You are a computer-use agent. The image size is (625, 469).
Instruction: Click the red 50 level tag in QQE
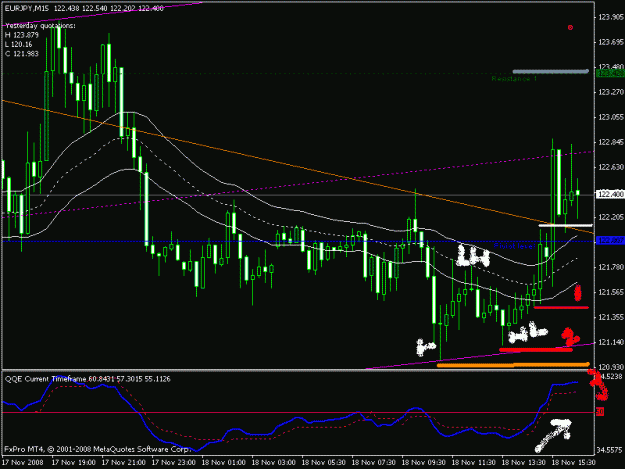(x=600, y=412)
